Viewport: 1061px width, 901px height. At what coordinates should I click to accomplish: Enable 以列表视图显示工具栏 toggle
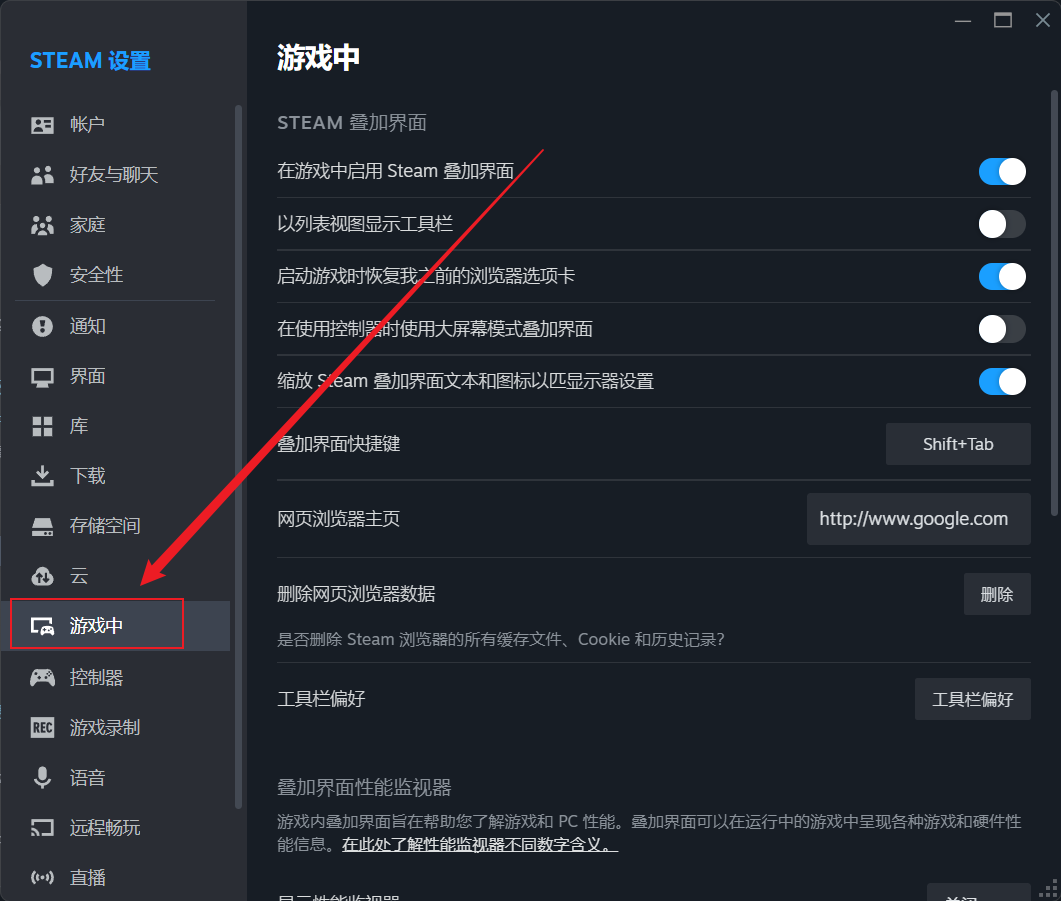[x=1002, y=224]
